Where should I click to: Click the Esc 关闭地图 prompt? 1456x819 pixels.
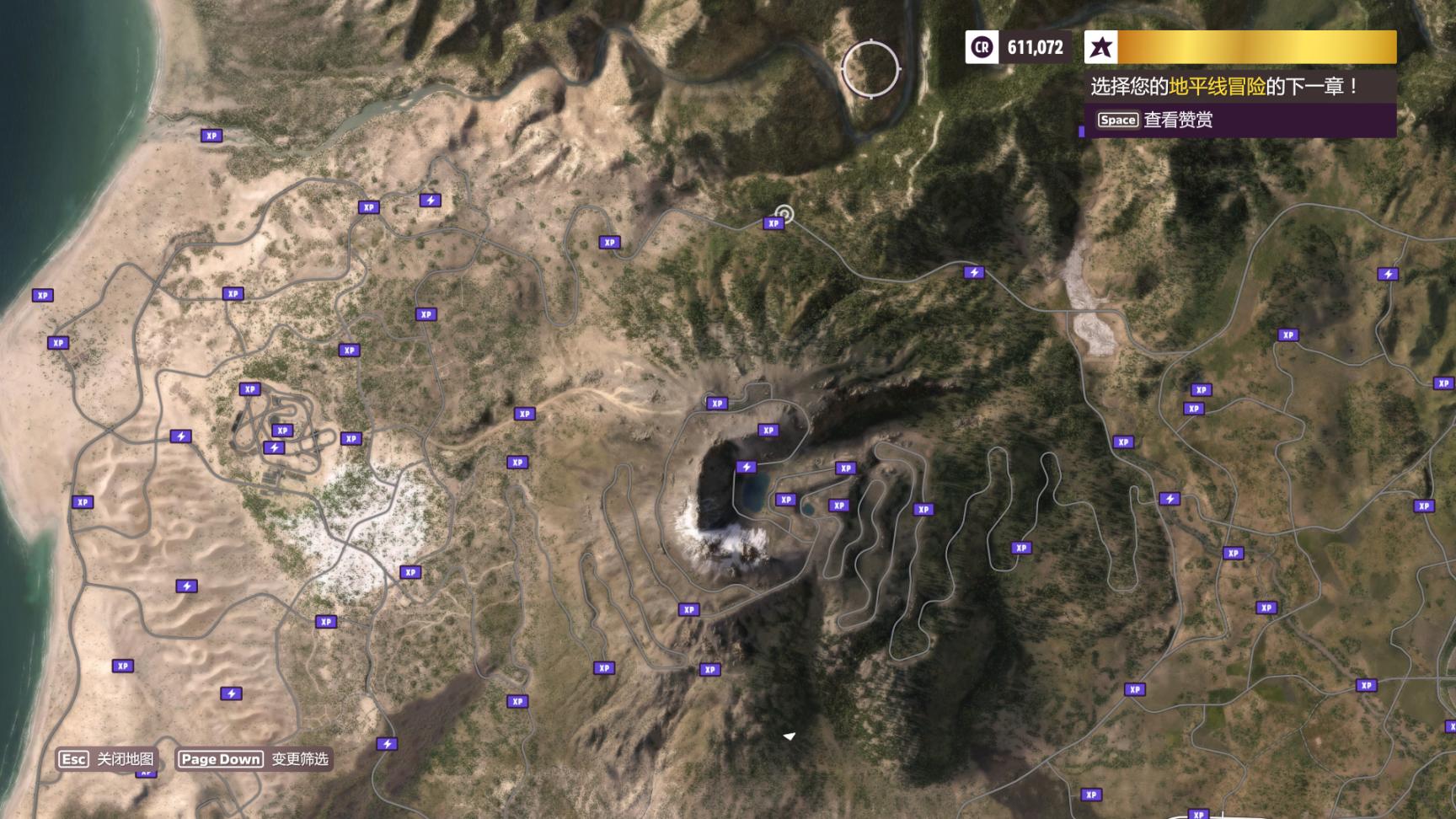click(106, 759)
